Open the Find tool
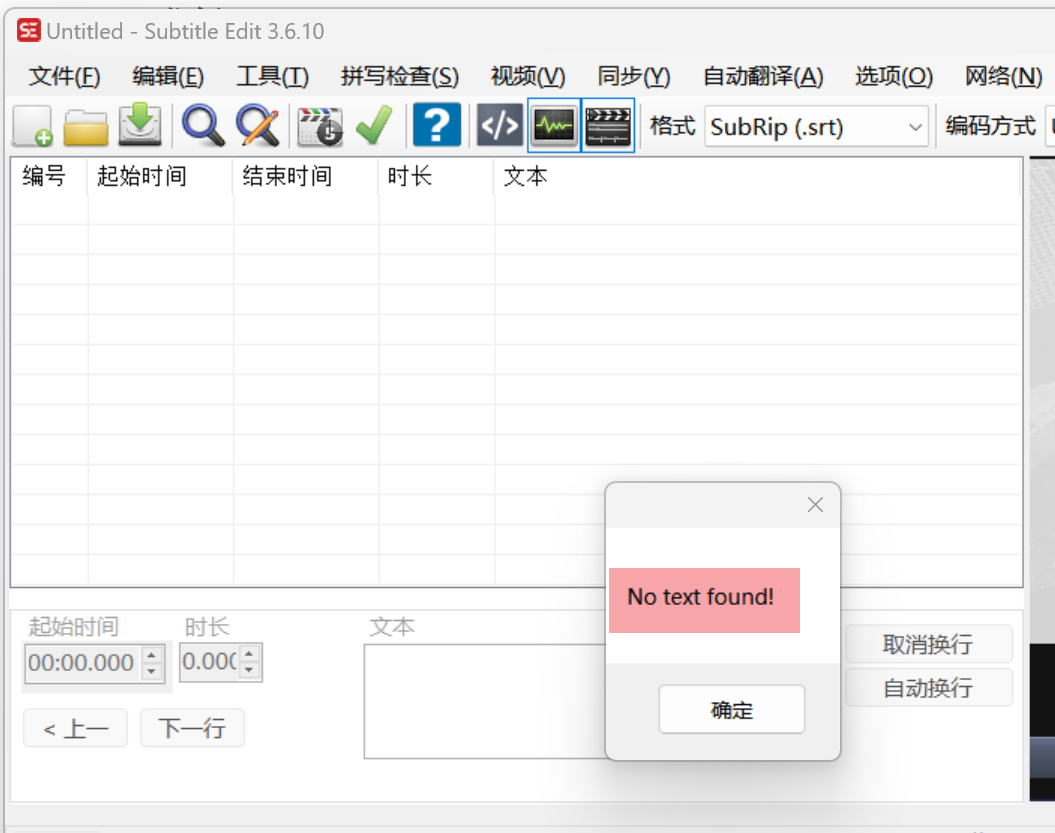Image resolution: width=1055 pixels, height=833 pixels. tap(203, 126)
